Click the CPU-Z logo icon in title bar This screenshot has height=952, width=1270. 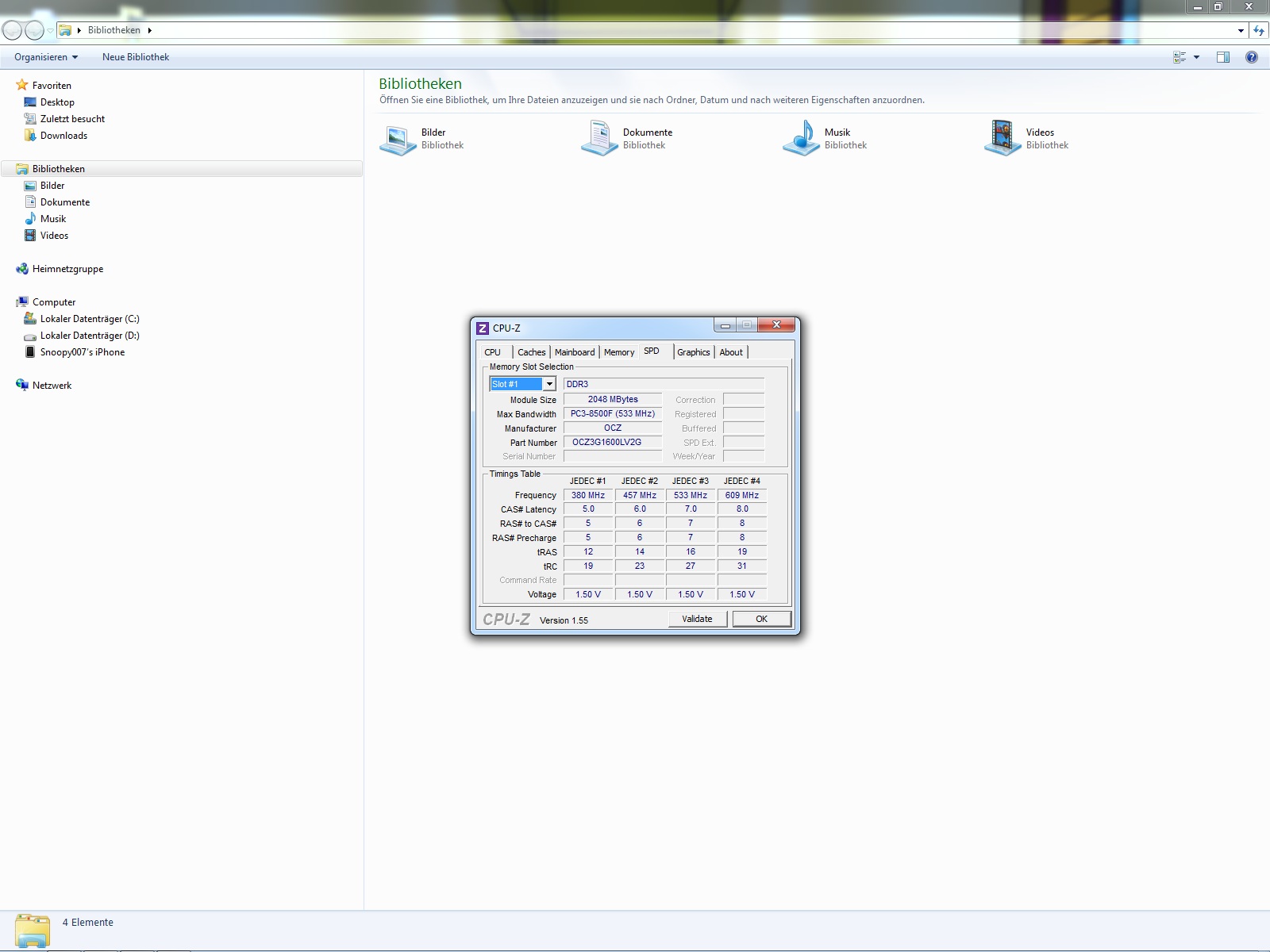(x=483, y=328)
